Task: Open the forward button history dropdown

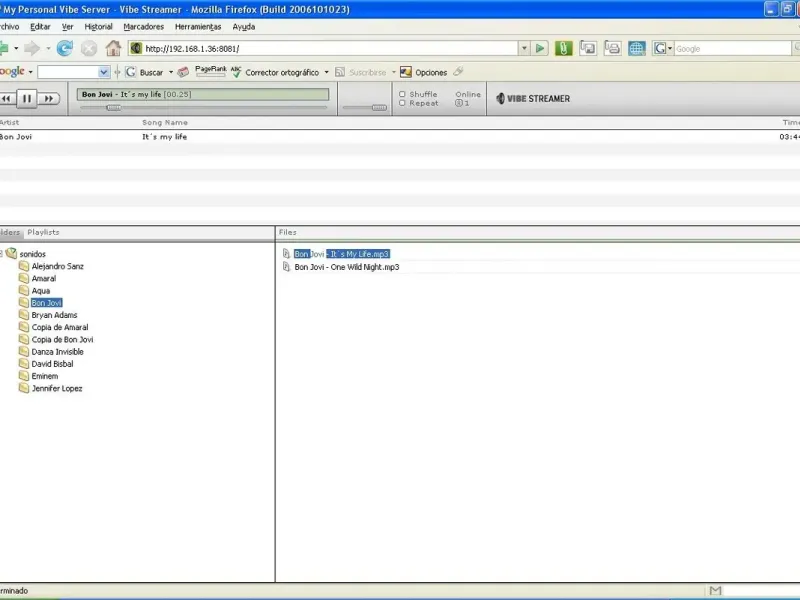Action: tap(48, 48)
